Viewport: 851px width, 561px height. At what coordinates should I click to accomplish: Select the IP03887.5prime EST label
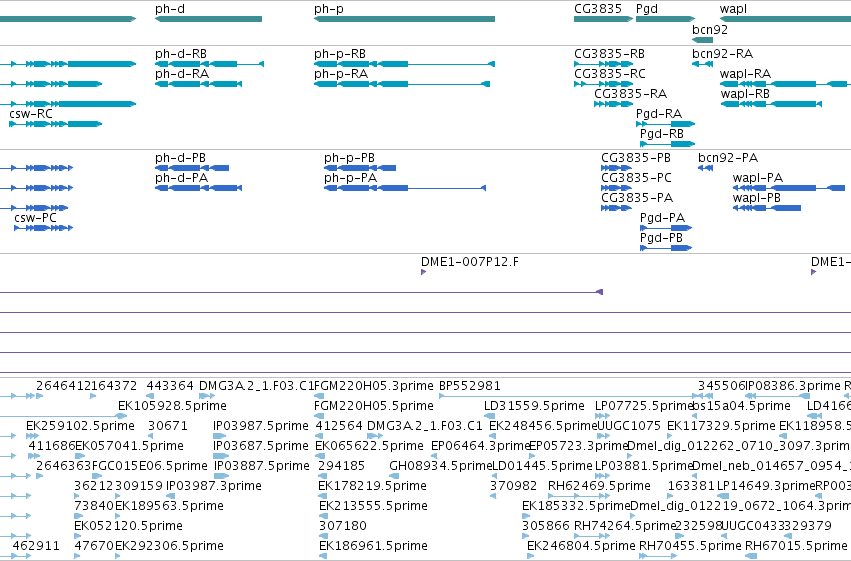262,466
